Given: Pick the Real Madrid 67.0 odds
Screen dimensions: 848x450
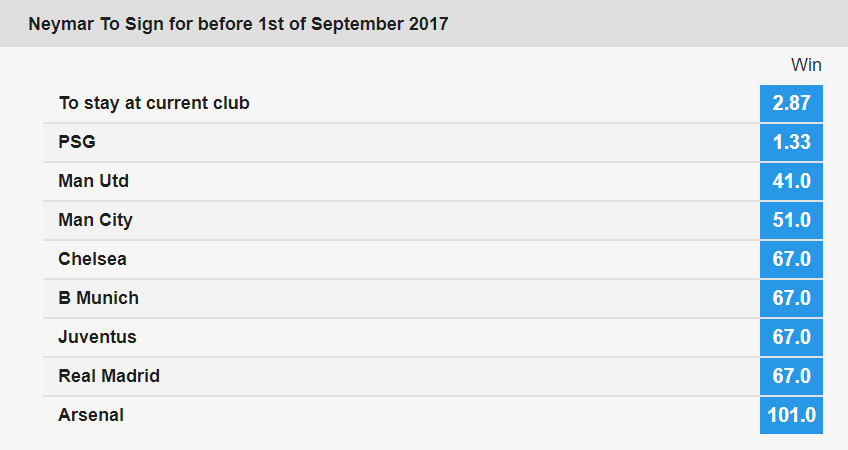Looking at the screenshot, I should coord(791,376).
